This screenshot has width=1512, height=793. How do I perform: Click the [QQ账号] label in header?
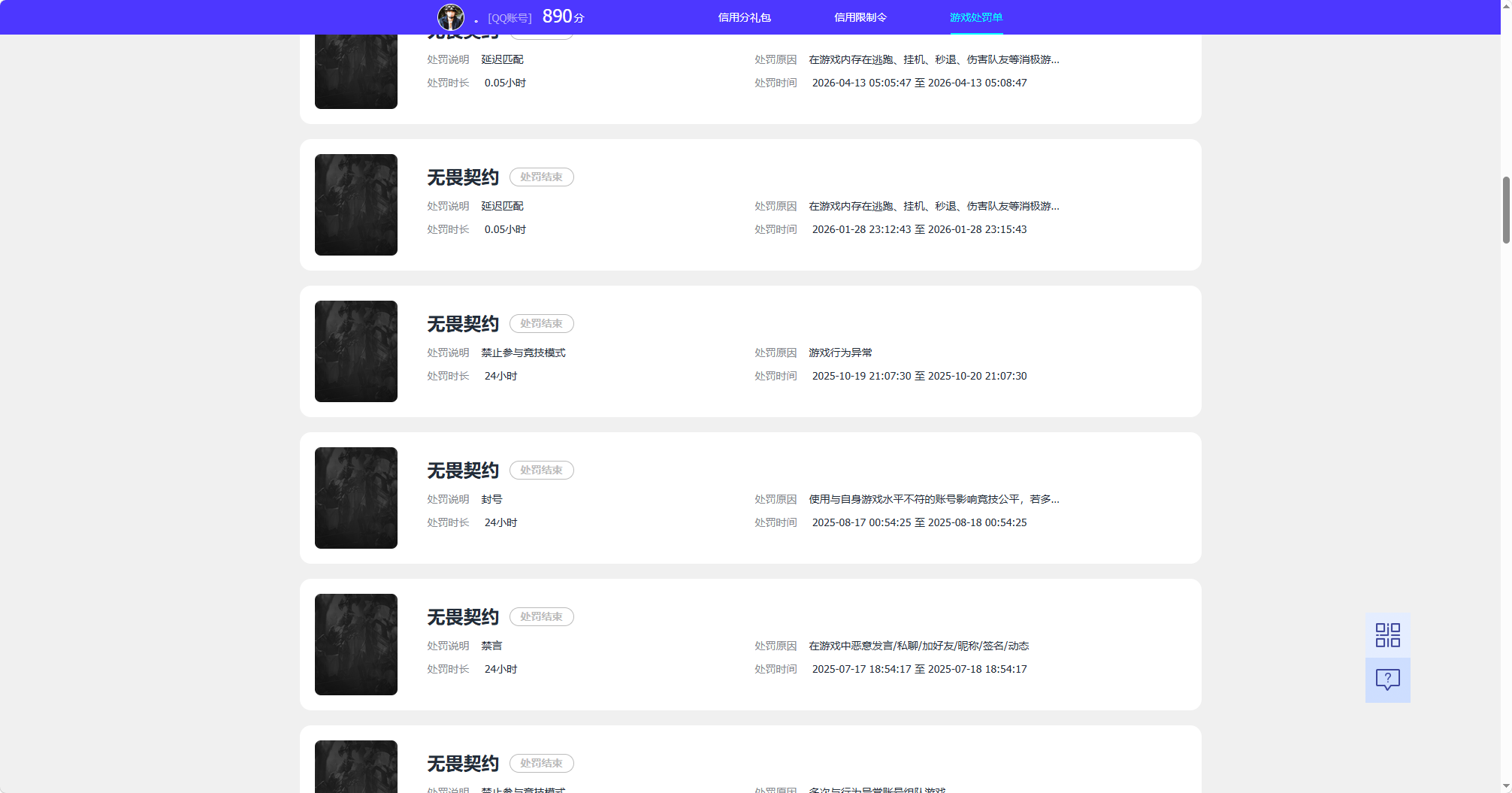point(510,18)
